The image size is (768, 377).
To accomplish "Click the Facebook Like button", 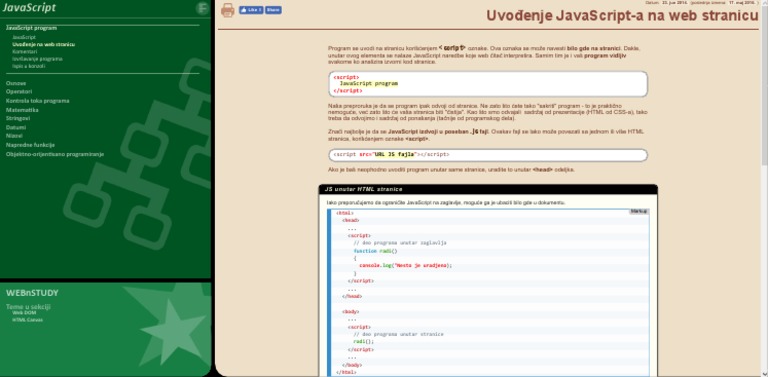I will coord(251,10).
